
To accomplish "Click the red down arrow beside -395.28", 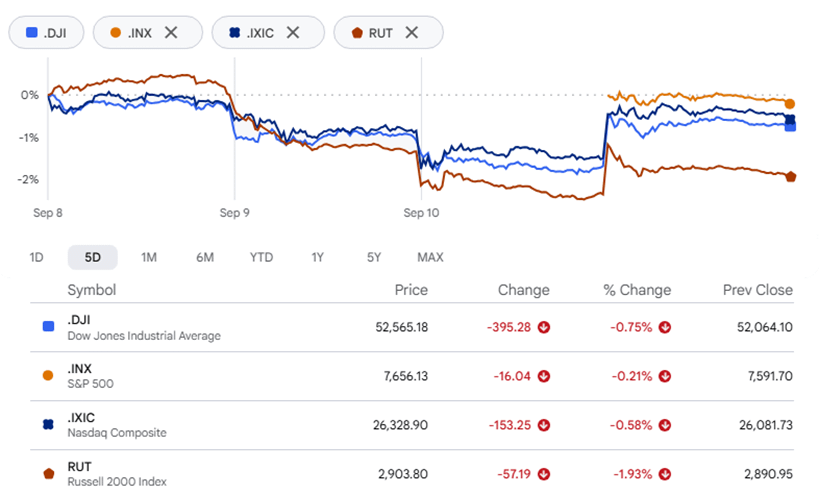I will click(544, 327).
